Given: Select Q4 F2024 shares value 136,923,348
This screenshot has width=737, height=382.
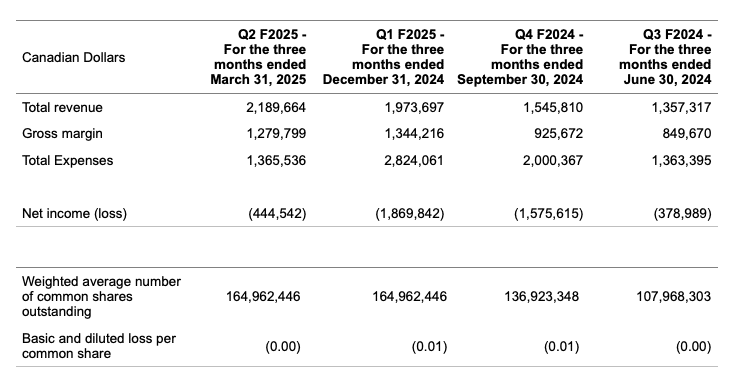Looking at the screenshot, I should point(541,296).
